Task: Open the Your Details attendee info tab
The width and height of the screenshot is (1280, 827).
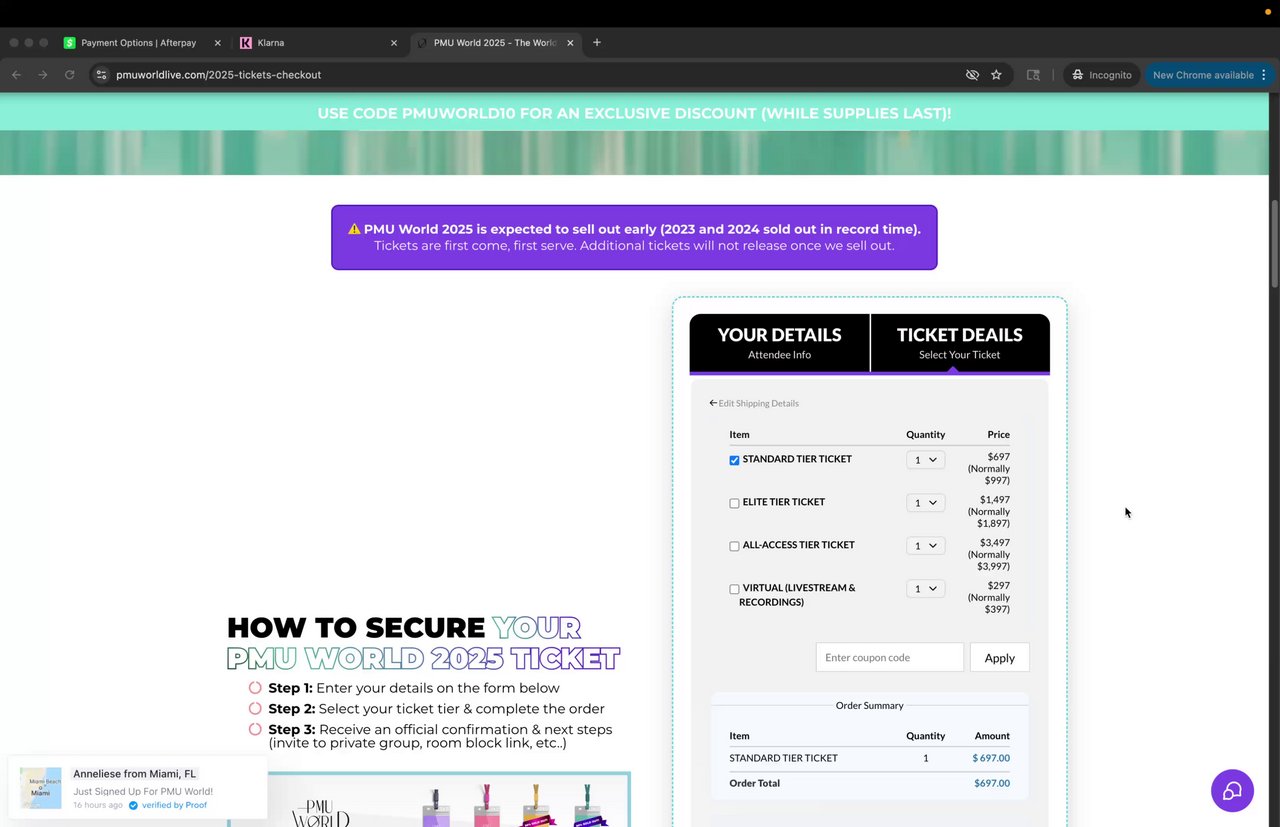Action: (779, 343)
